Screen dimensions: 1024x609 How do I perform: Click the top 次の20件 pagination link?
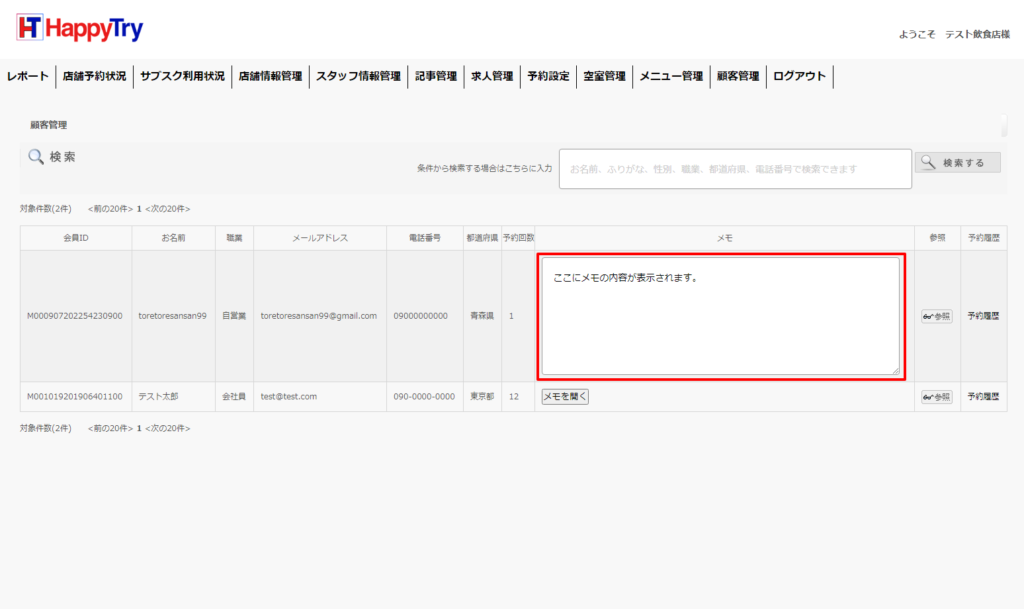pos(168,209)
